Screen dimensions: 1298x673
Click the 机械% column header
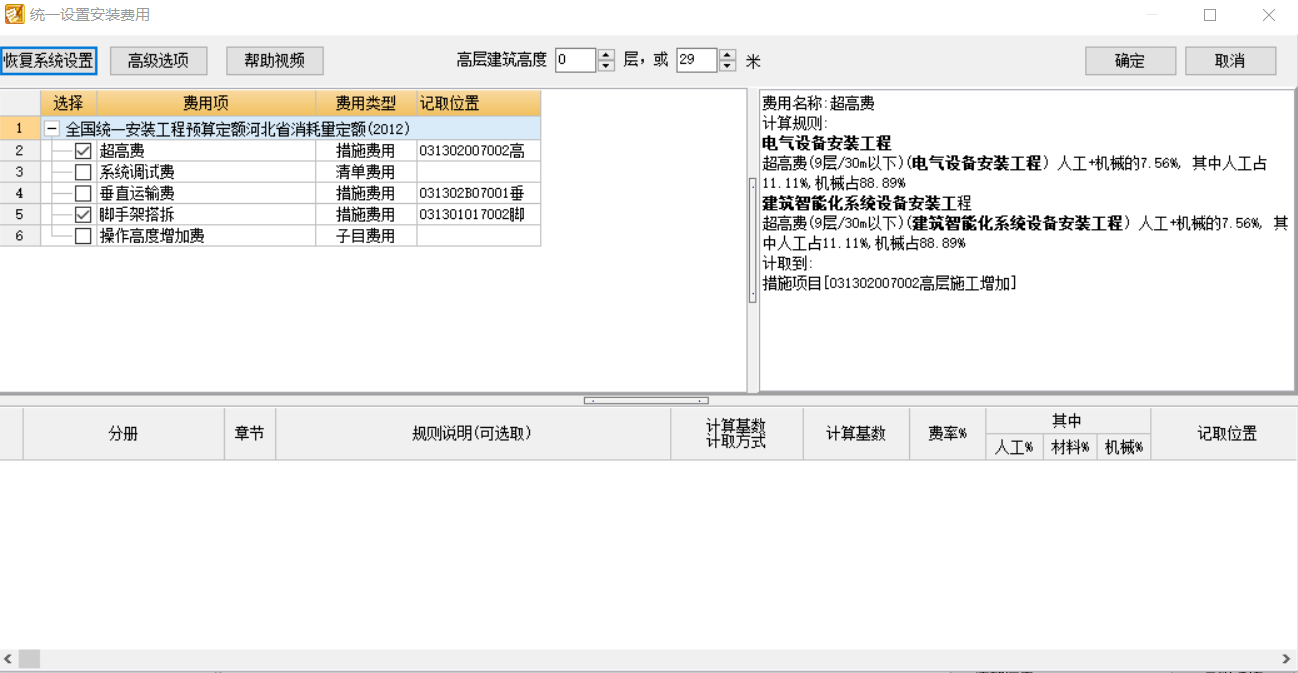[x=1124, y=448]
